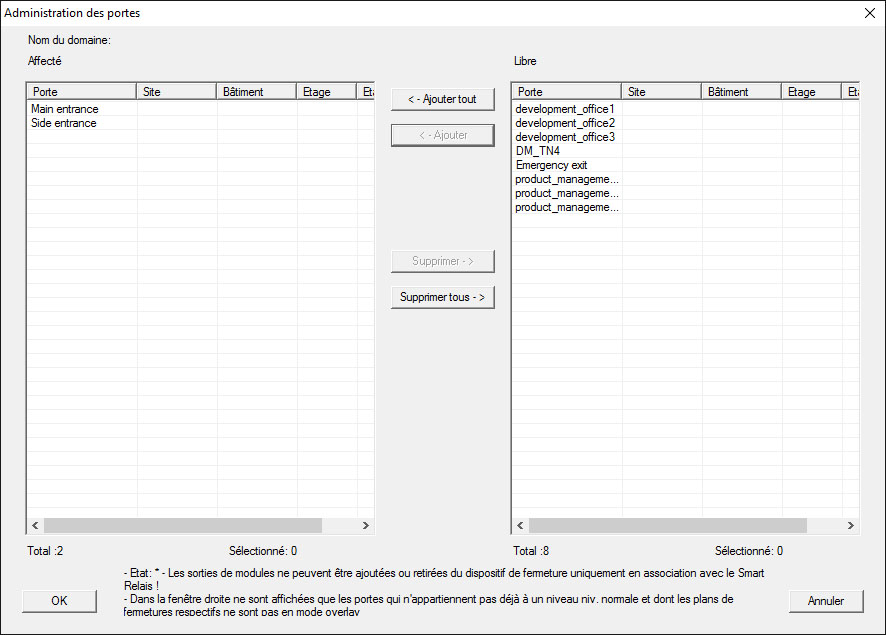Cancel with the Annuler button

825,601
